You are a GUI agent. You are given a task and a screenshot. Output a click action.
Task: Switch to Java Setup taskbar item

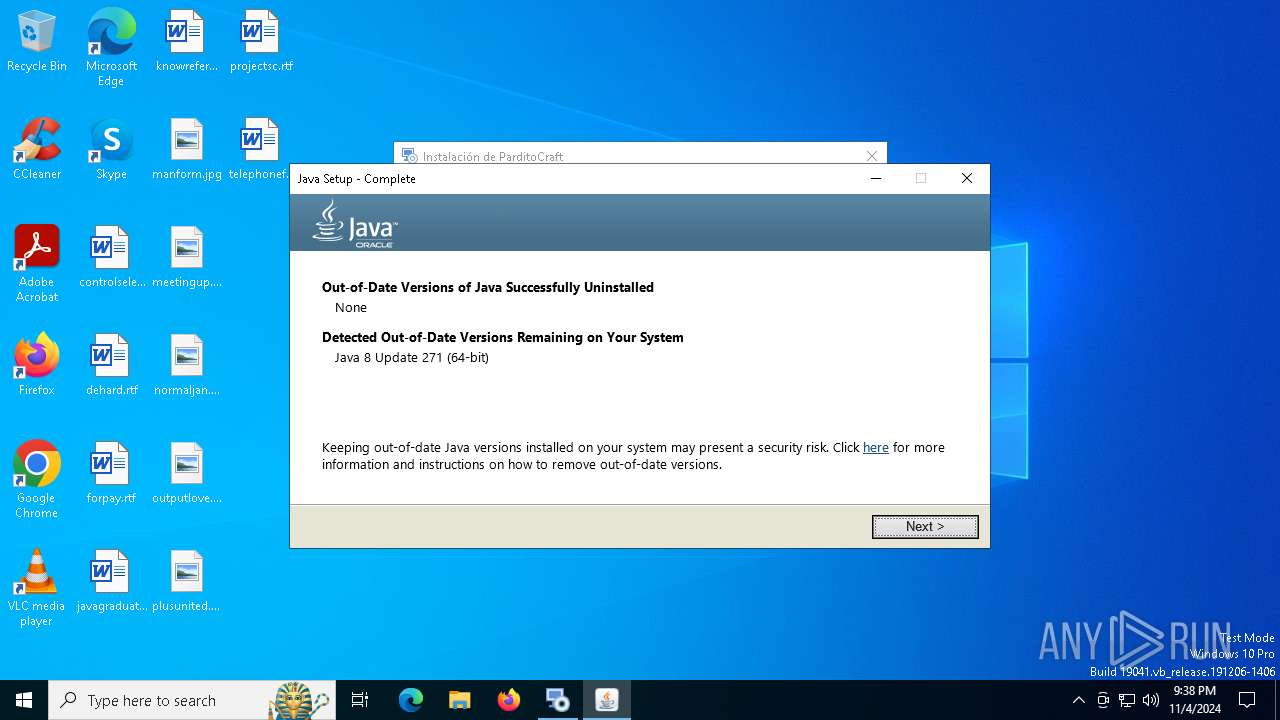(x=607, y=700)
